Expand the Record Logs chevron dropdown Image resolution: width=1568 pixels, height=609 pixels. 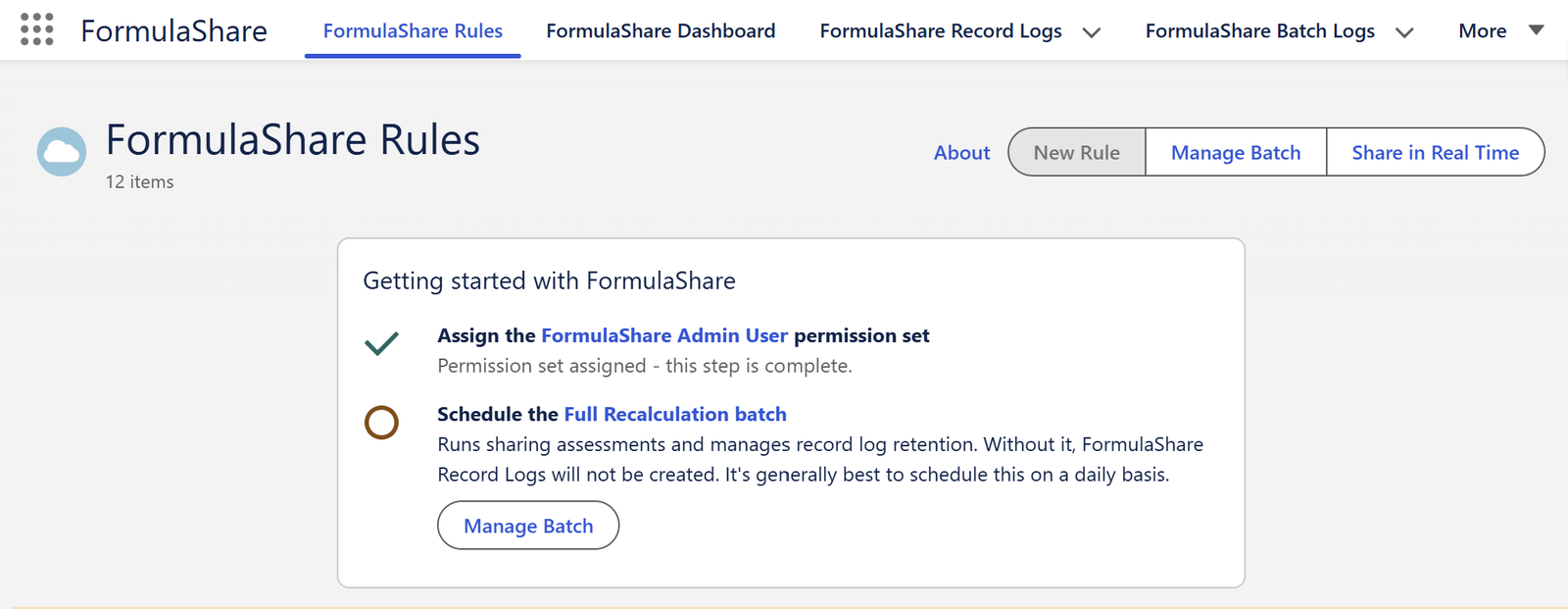click(x=1092, y=32)
